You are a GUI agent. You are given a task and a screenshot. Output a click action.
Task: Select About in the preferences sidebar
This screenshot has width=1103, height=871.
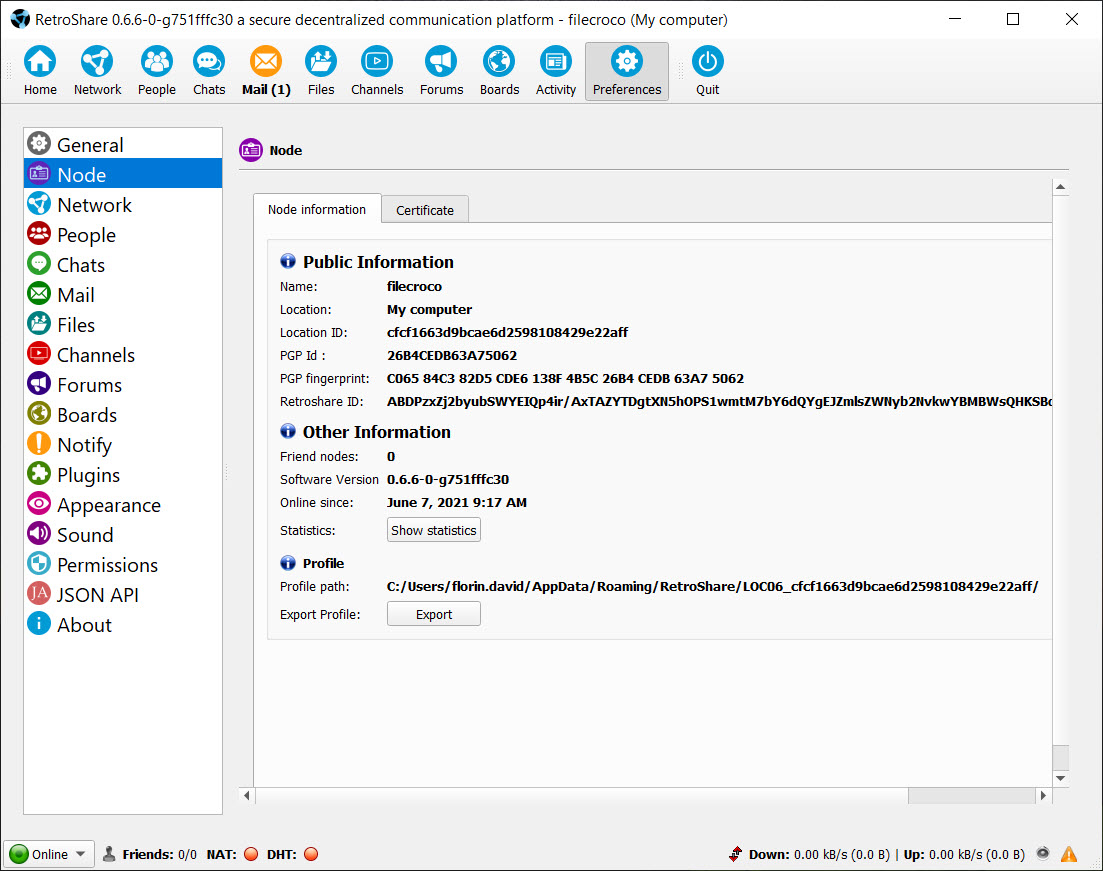[x=123, y=625]
